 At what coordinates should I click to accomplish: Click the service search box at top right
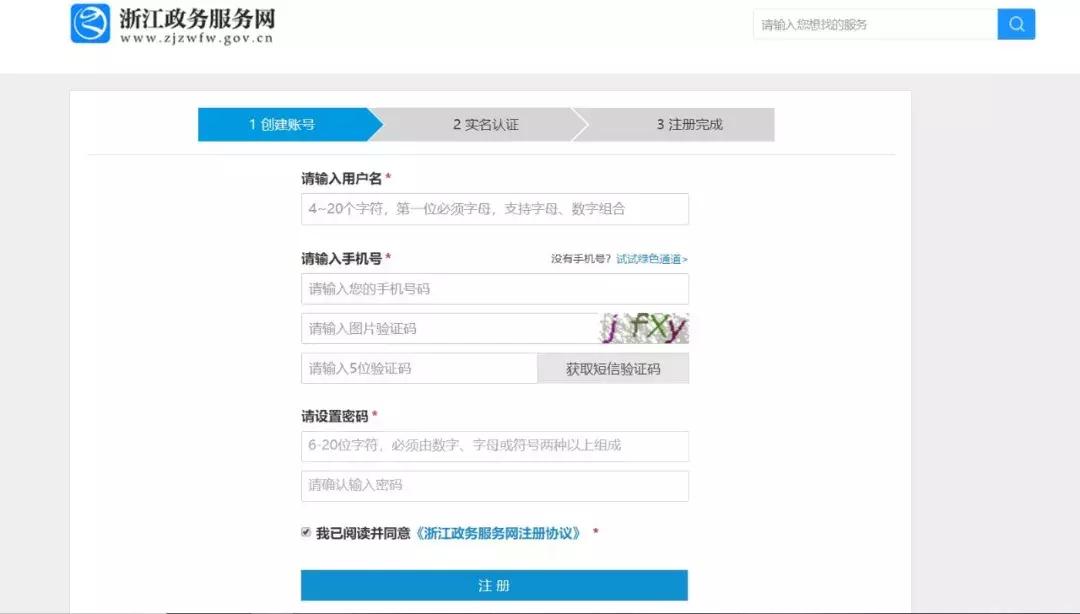[x=870, y=23]
